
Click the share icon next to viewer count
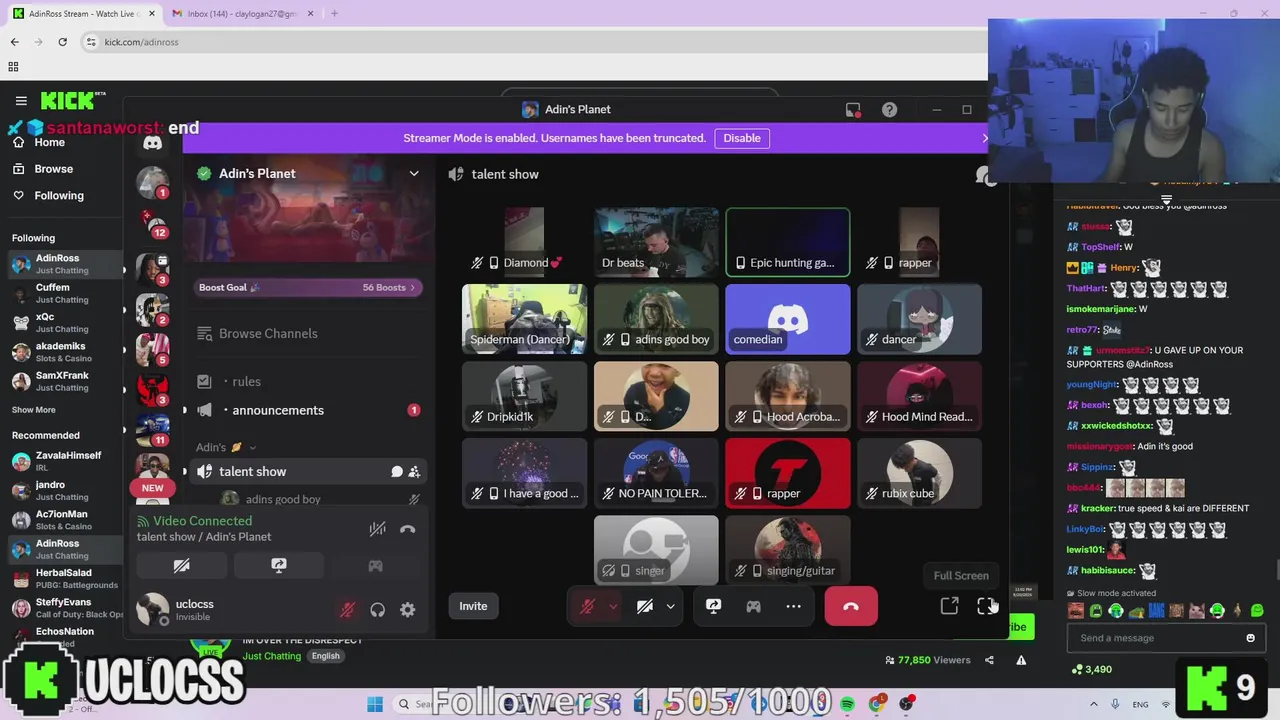click(x=989, y=660)
